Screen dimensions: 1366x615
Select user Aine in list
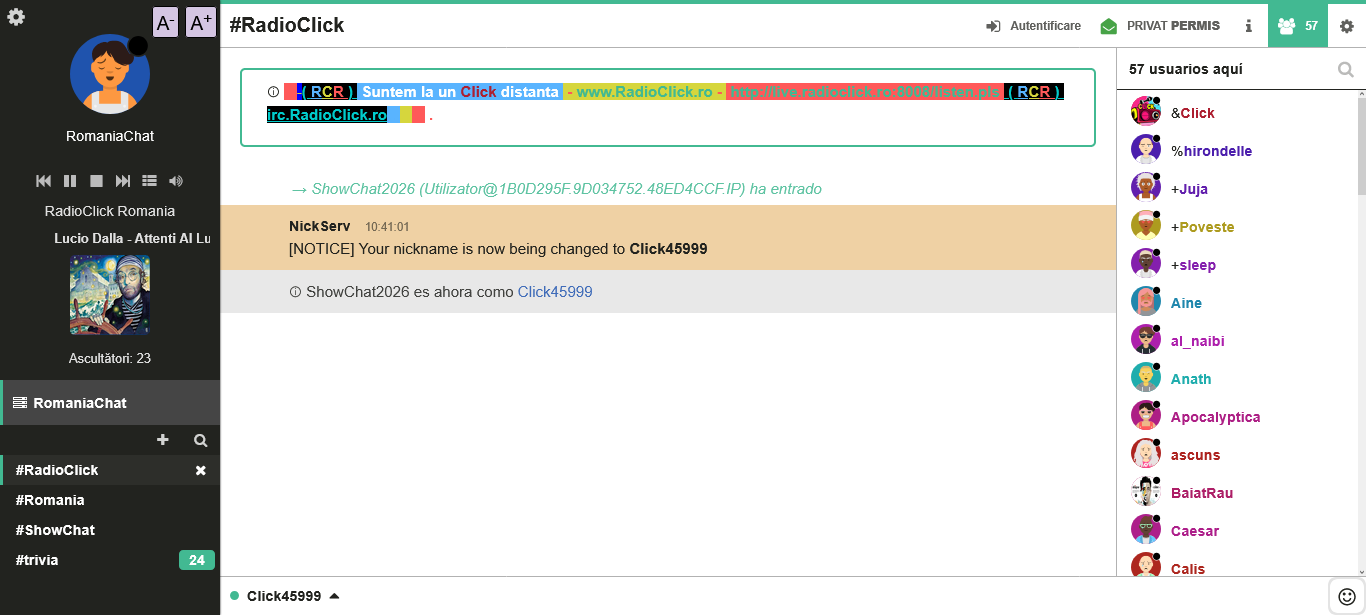pyautogui.click(x=1186, y=303)
